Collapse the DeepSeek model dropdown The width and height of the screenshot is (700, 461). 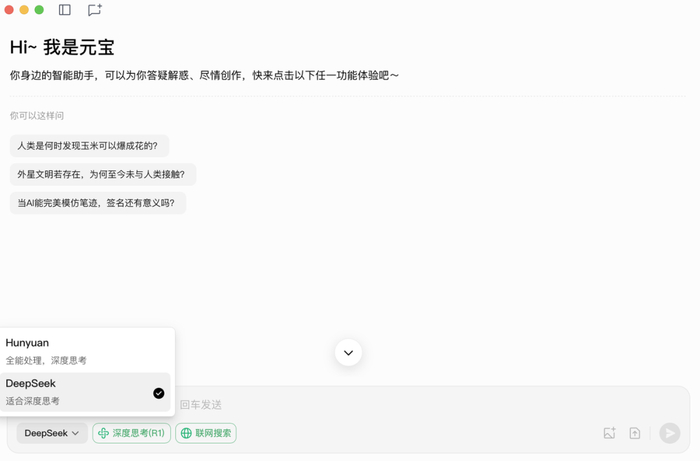(x=52, y=433)
